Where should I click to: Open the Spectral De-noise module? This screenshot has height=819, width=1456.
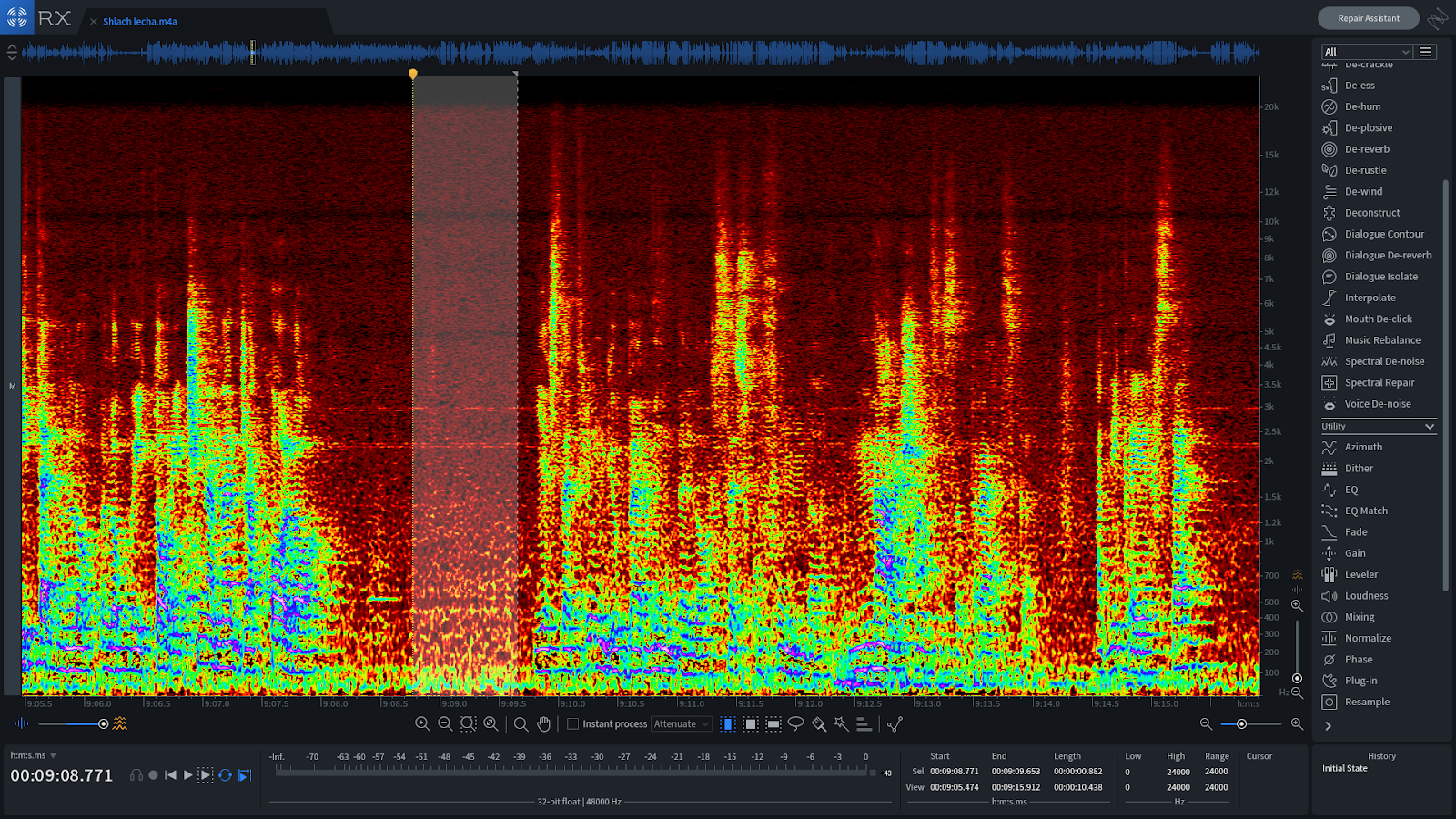[x=1384, y=361]
